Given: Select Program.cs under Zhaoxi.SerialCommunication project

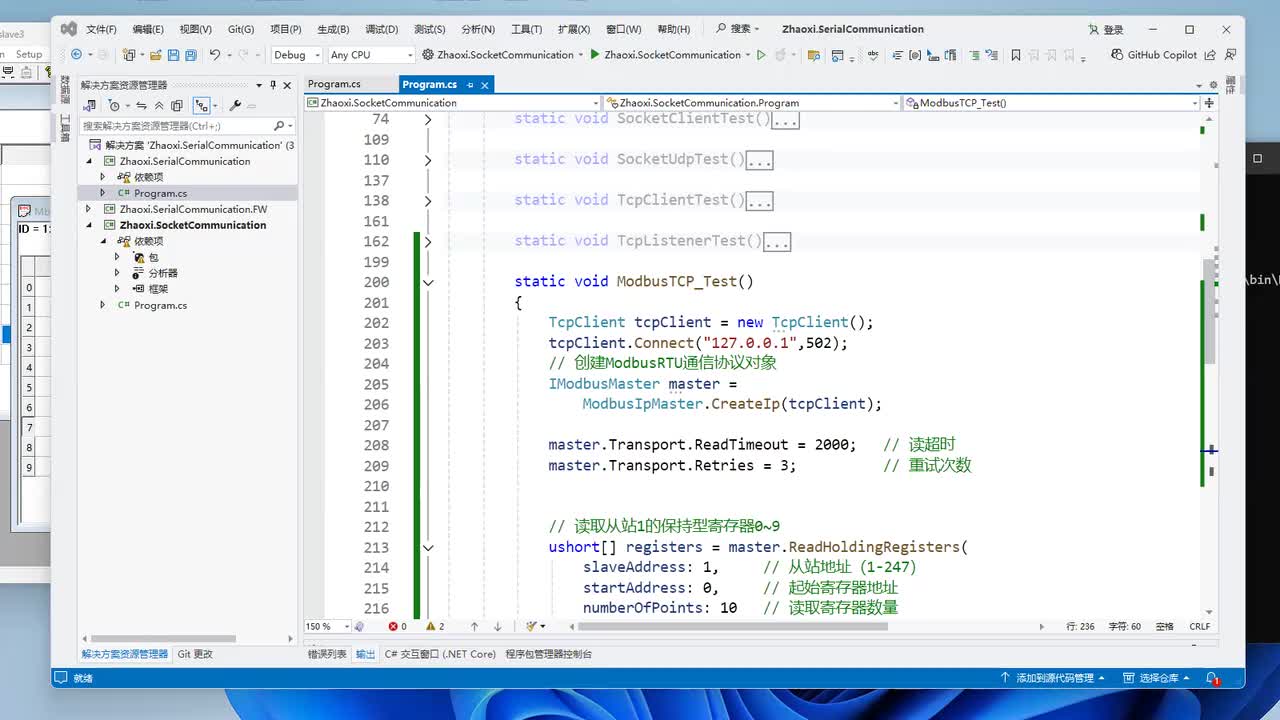Looking at the screenshot, I should point(160,193).
